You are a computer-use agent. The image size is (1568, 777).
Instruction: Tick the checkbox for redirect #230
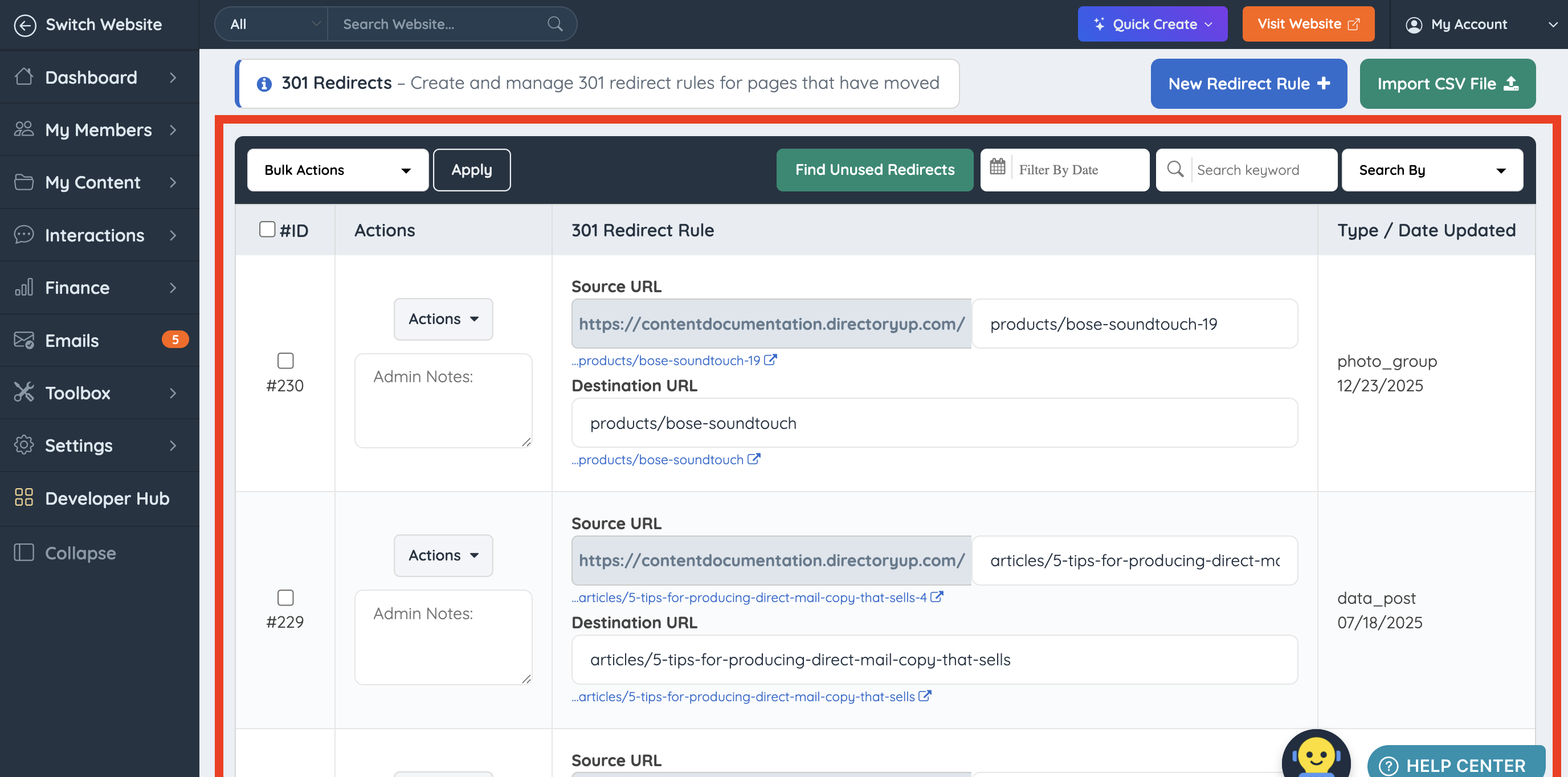(x=285, y=361)
